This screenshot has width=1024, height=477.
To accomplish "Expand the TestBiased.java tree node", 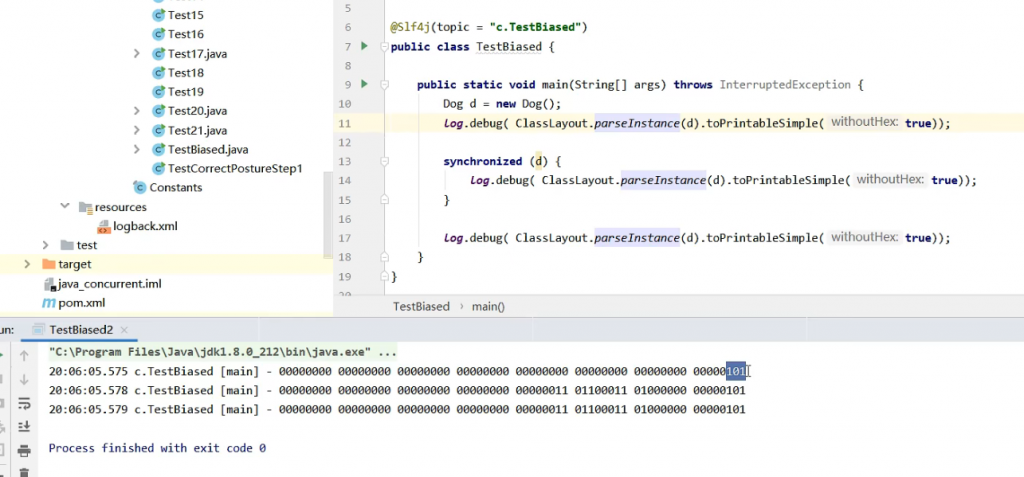I will 137,149.
